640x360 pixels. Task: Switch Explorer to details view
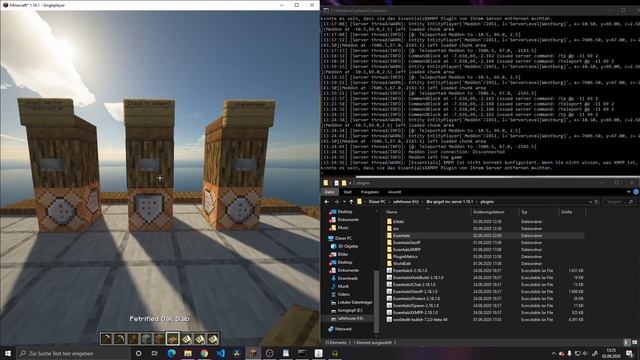[627, 342]
